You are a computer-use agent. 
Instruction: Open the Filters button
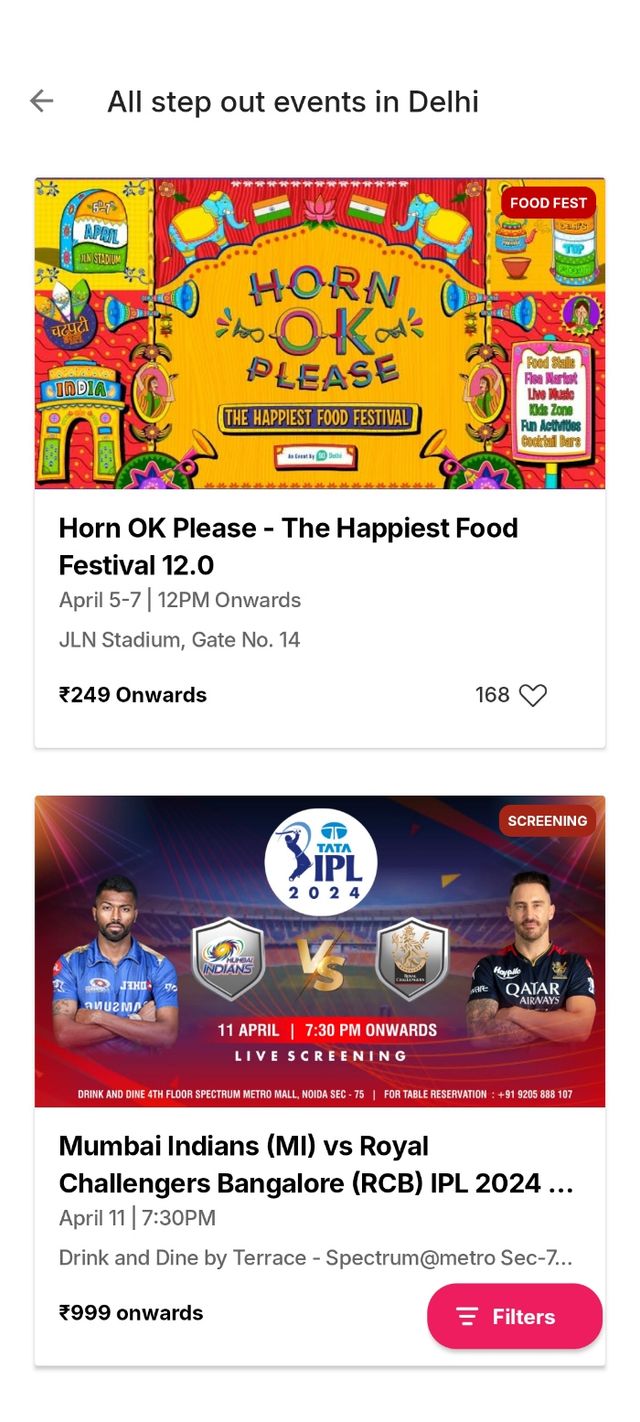click(x=515, y=1317)
